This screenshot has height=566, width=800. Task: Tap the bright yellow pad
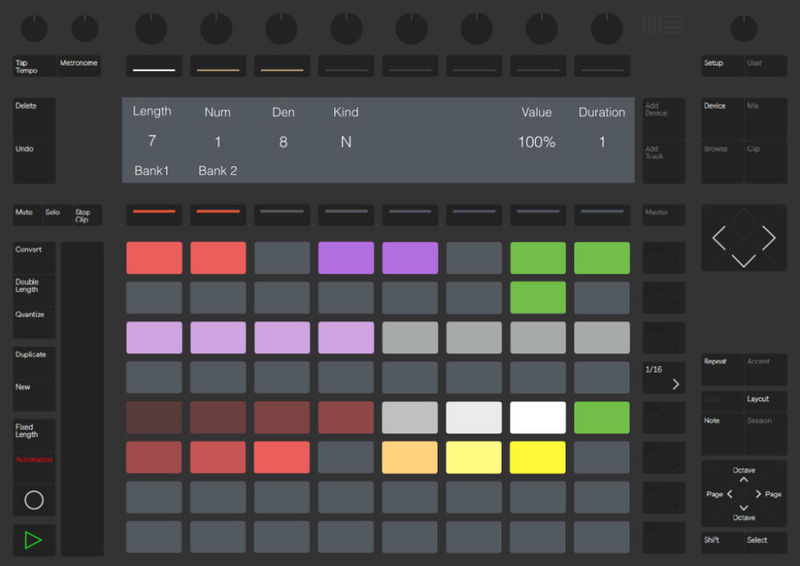[537, 457]
